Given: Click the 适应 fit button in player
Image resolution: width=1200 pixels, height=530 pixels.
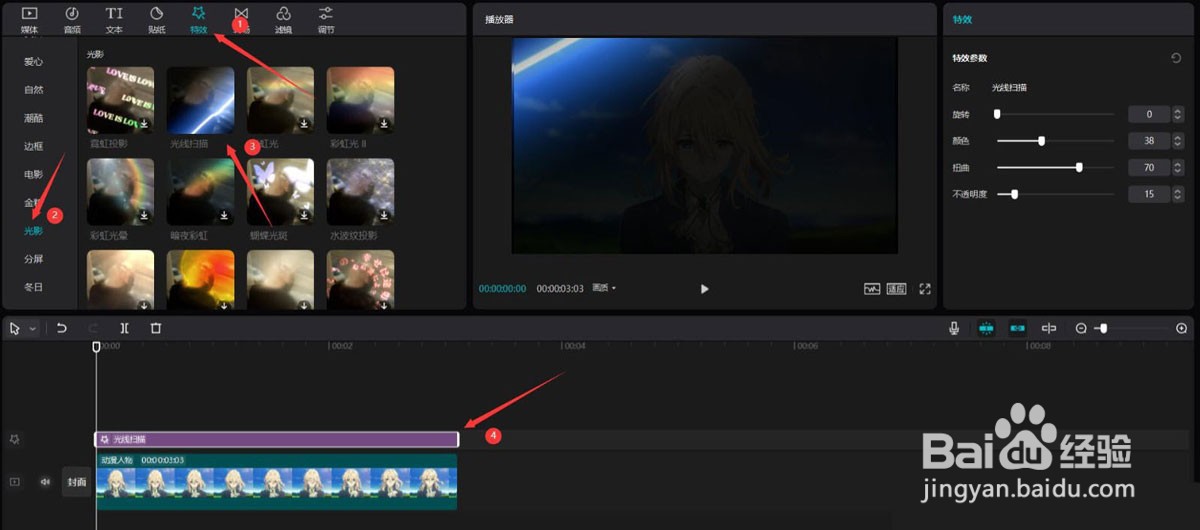Looking at the screenshot, I should (896, 289).
